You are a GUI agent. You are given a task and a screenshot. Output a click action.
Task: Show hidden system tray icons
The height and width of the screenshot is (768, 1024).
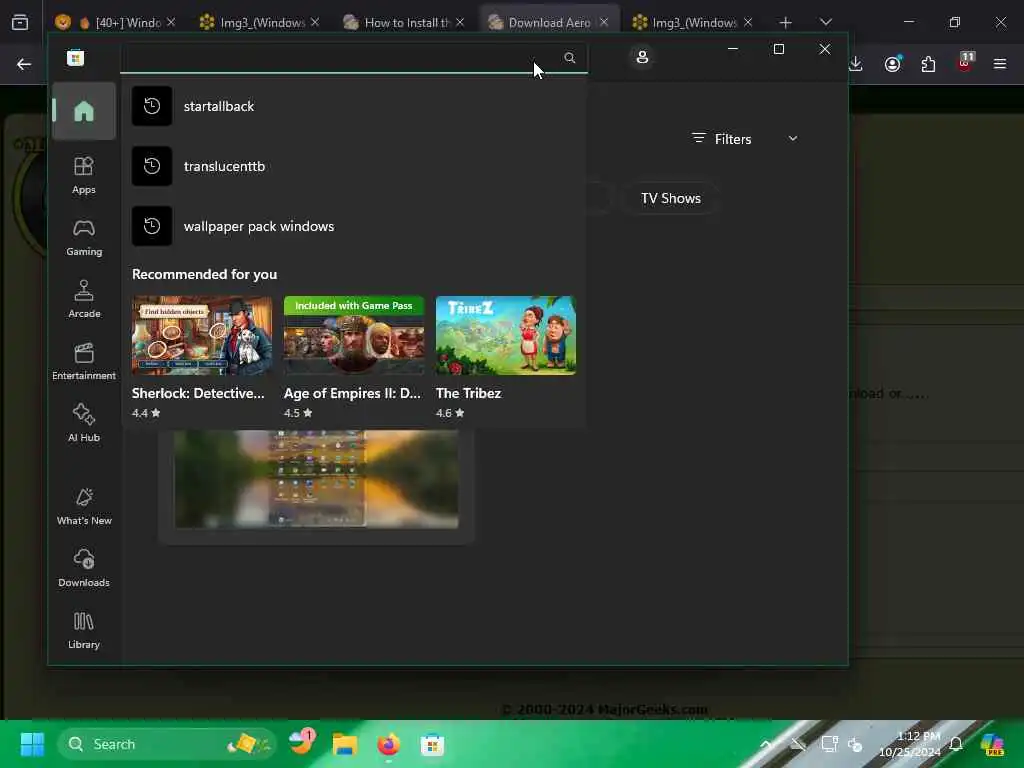767,744
